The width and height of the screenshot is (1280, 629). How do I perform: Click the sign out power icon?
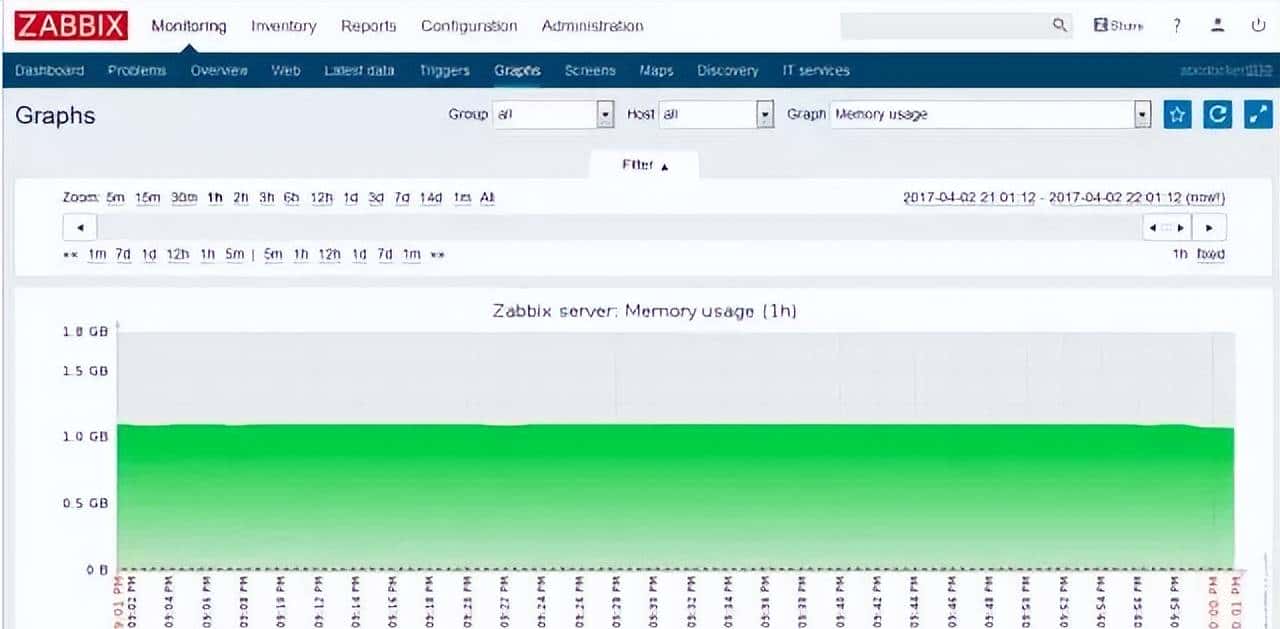coord(1258,26)
